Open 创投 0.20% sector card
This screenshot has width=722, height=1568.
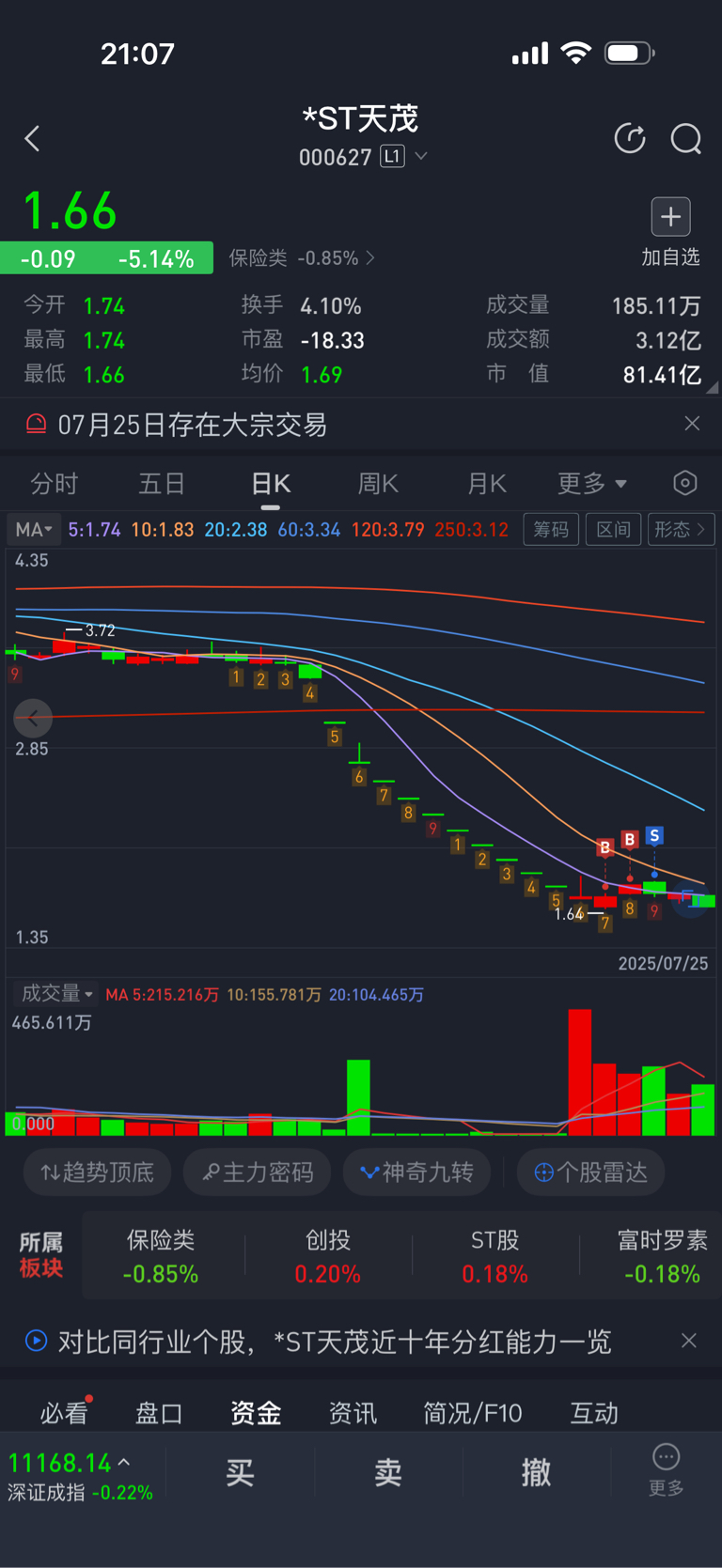[x=328, y=1256]
